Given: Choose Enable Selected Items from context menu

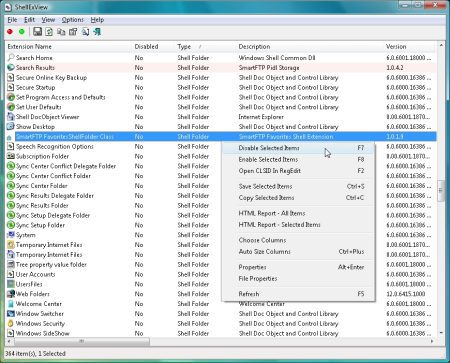Looking at the screenshot, I should [298, 160].
